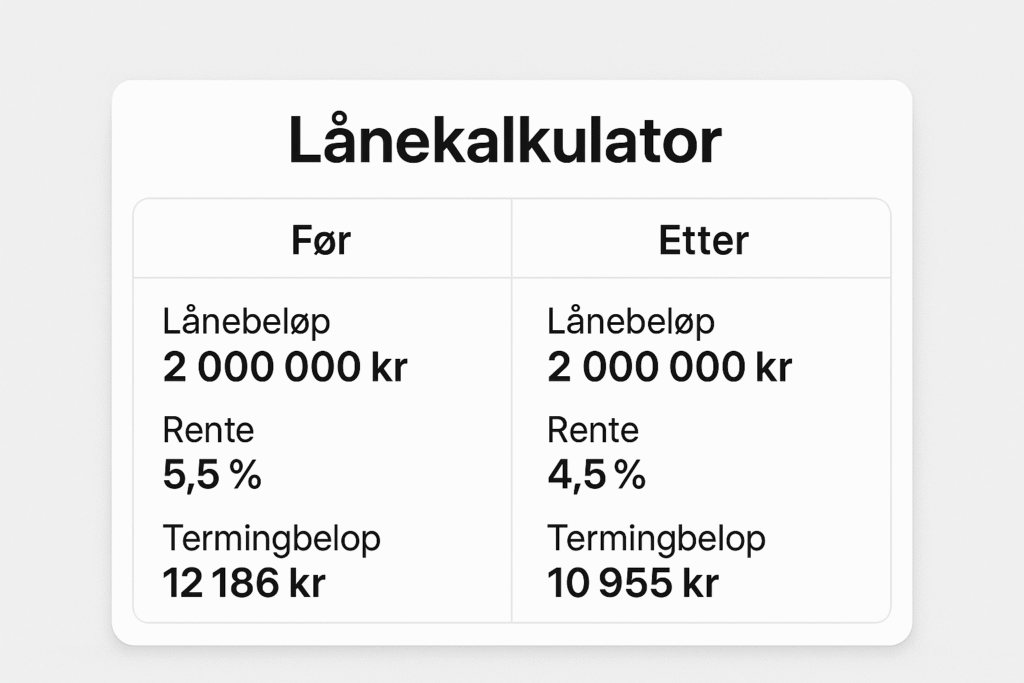Click the Termingbelop label under Etter
1024x683 pixels.
(x=657, y=539)
